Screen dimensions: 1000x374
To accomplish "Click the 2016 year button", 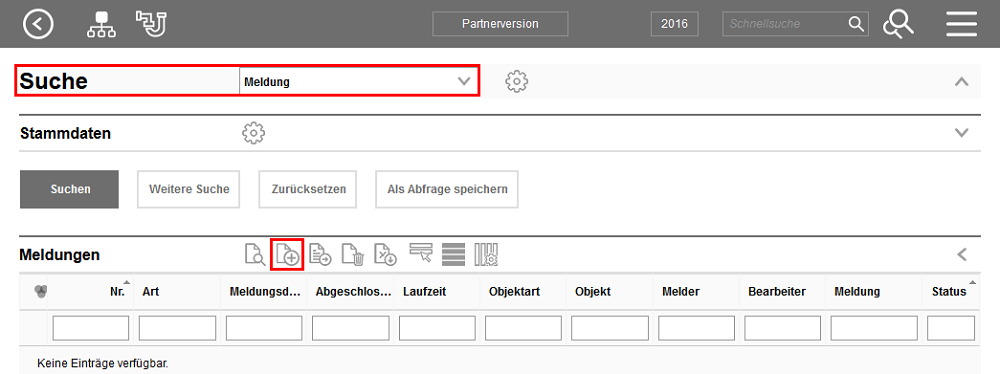I will (x=674, y=24).
